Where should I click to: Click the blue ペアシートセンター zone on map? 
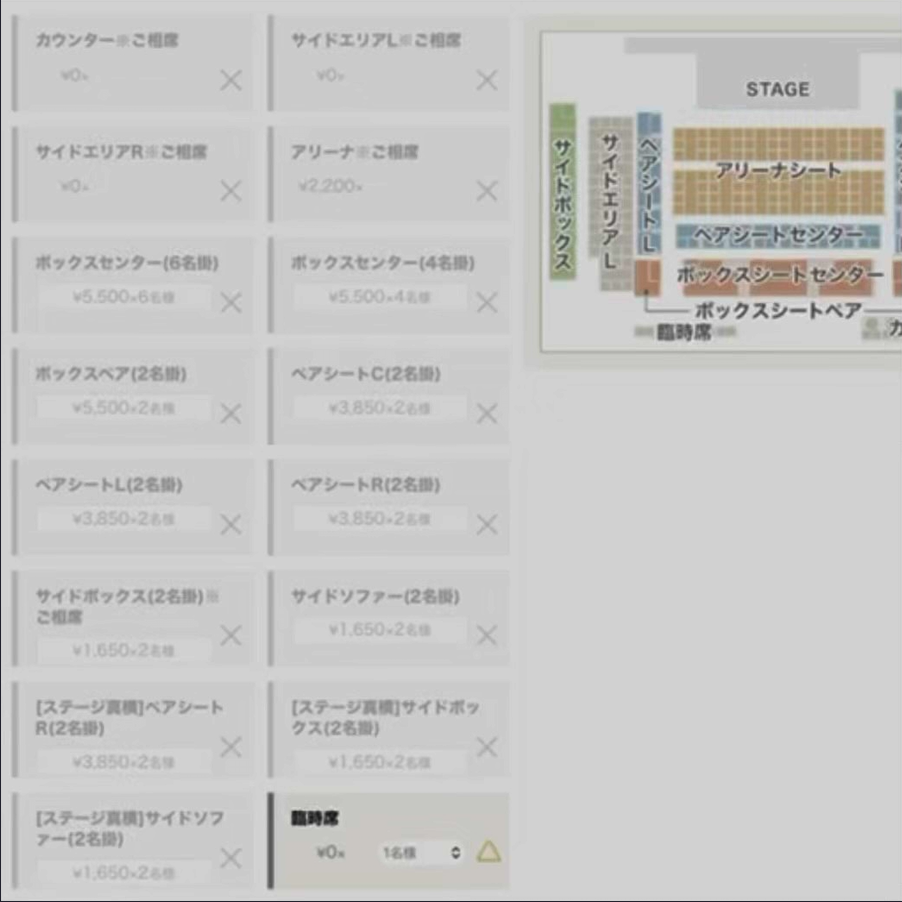point(778,236)
